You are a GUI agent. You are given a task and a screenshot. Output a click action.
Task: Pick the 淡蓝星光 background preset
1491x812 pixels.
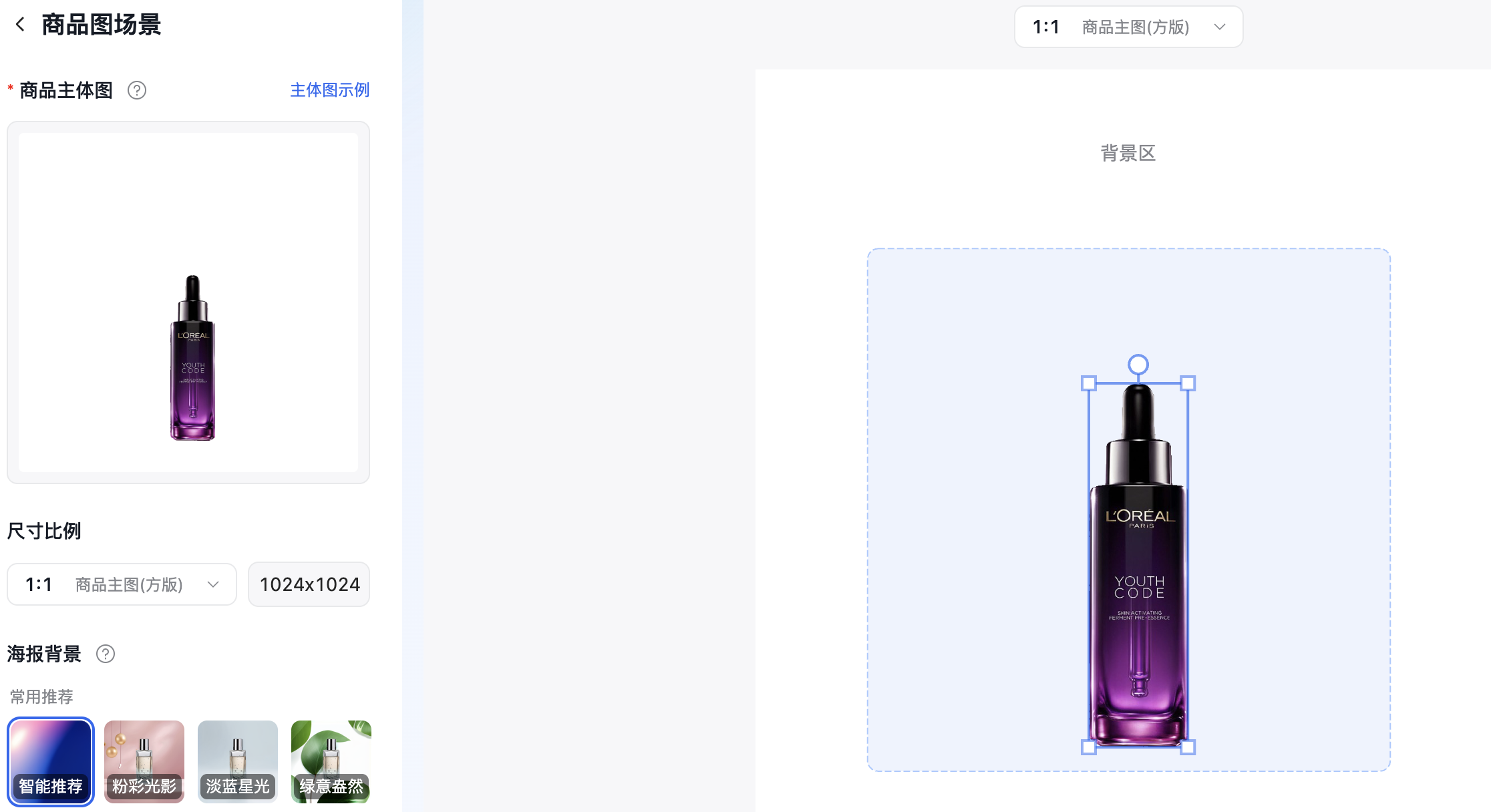(x=238, y=761)
